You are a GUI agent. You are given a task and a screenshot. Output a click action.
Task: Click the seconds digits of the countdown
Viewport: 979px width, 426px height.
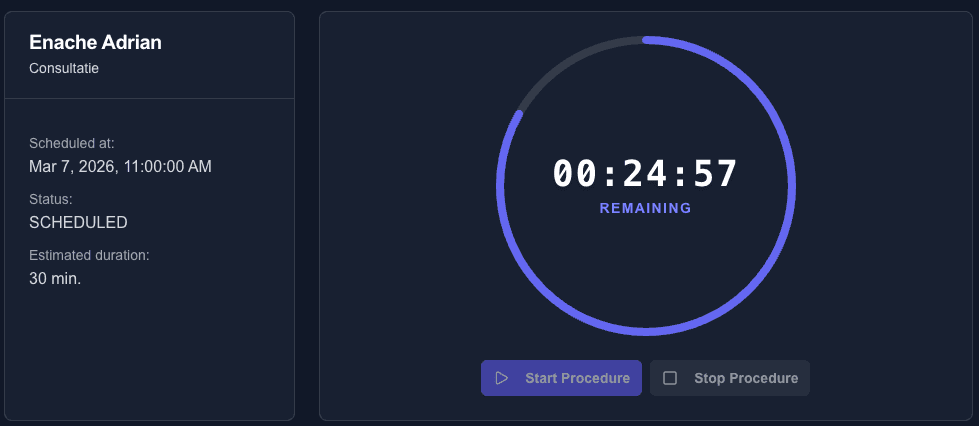715,174
